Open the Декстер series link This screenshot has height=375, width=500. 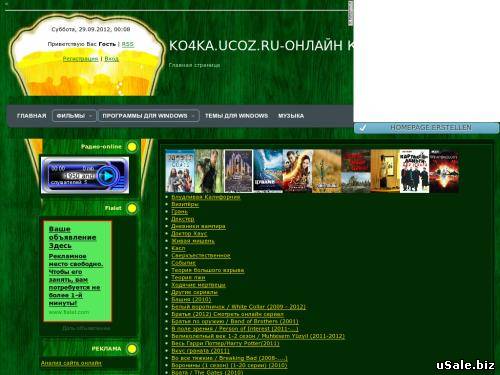pyautogui.click(x=182, y=219)
